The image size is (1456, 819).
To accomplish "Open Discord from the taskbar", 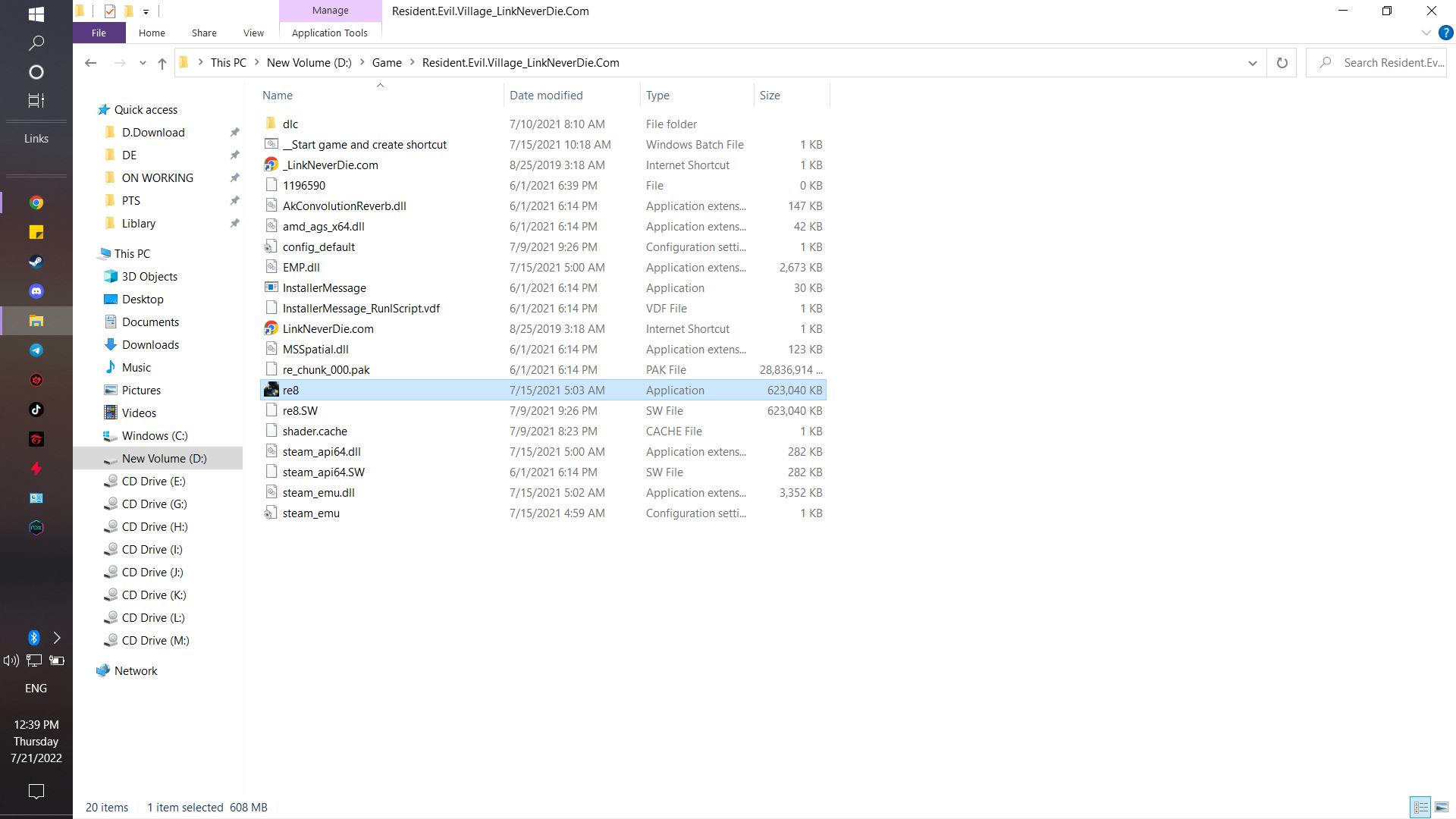I will [36, 291].
